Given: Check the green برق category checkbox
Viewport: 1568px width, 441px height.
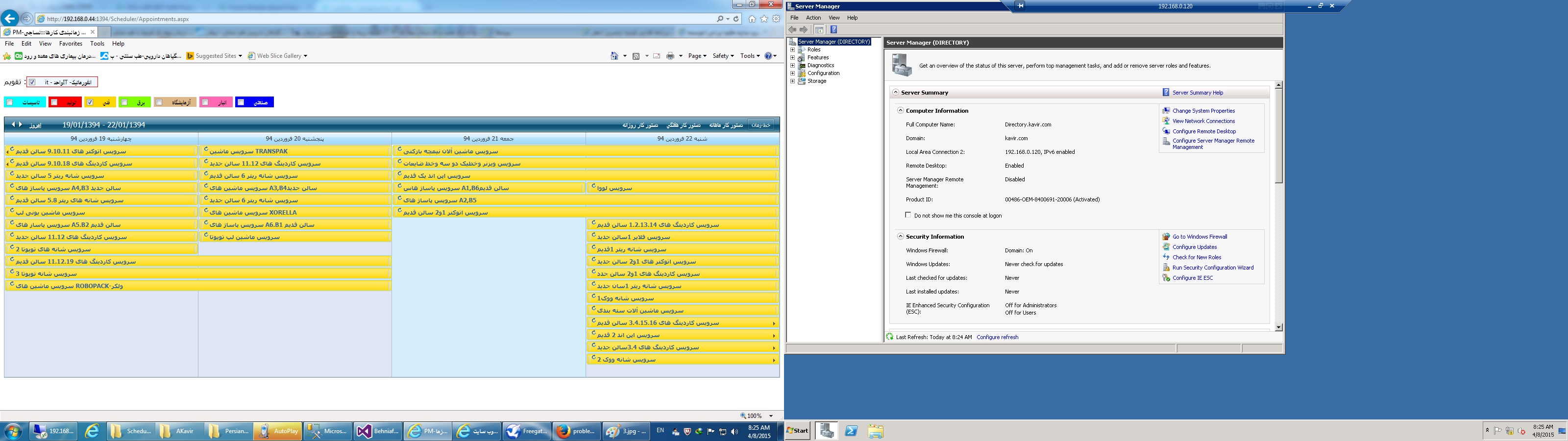Looking at the screenshot, I should [x=124, y=102].
